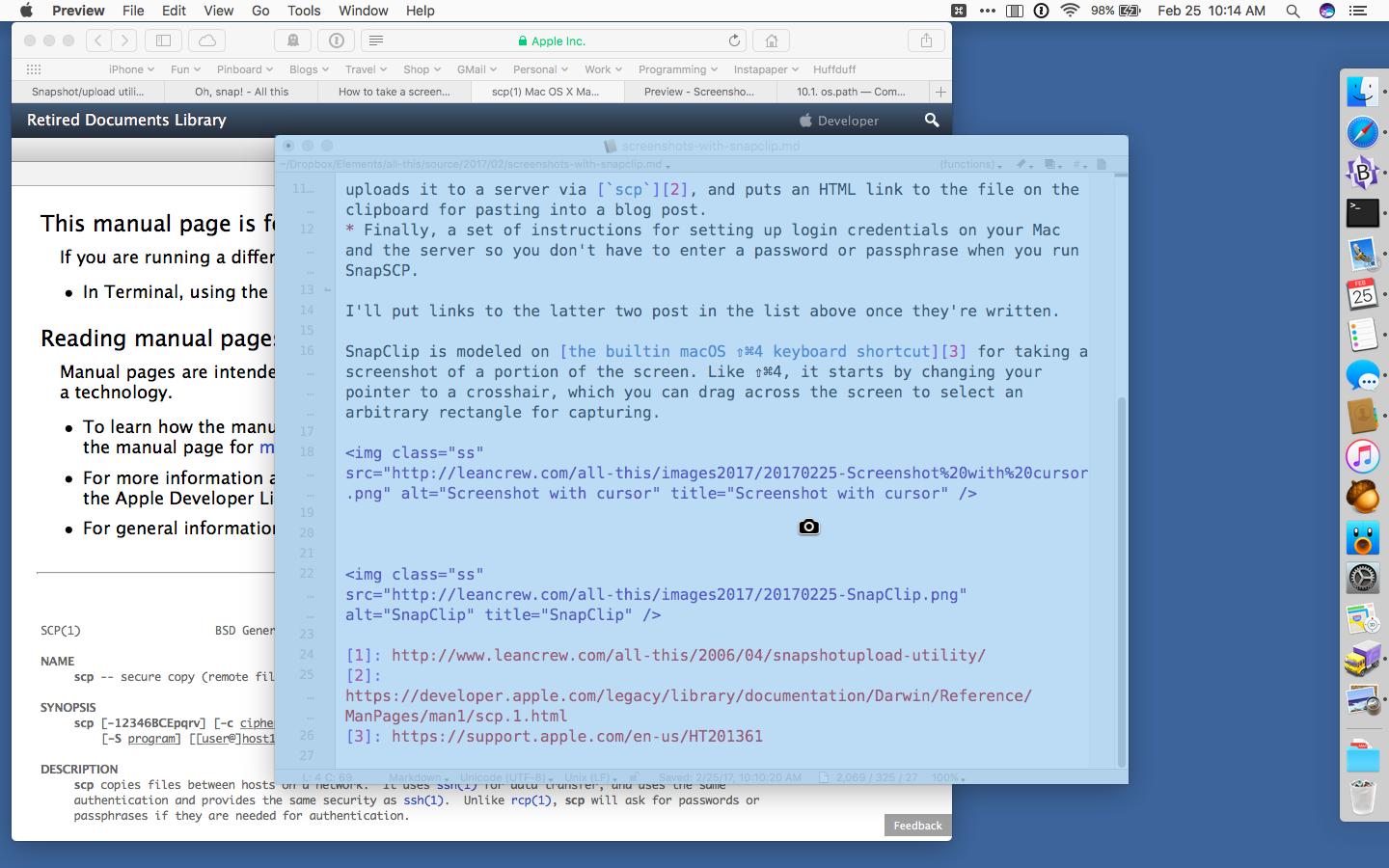Click the Safari sidebar toggle button
Image resolution: width=1389 pixels, height=868 pixels.
coord(163,41)
